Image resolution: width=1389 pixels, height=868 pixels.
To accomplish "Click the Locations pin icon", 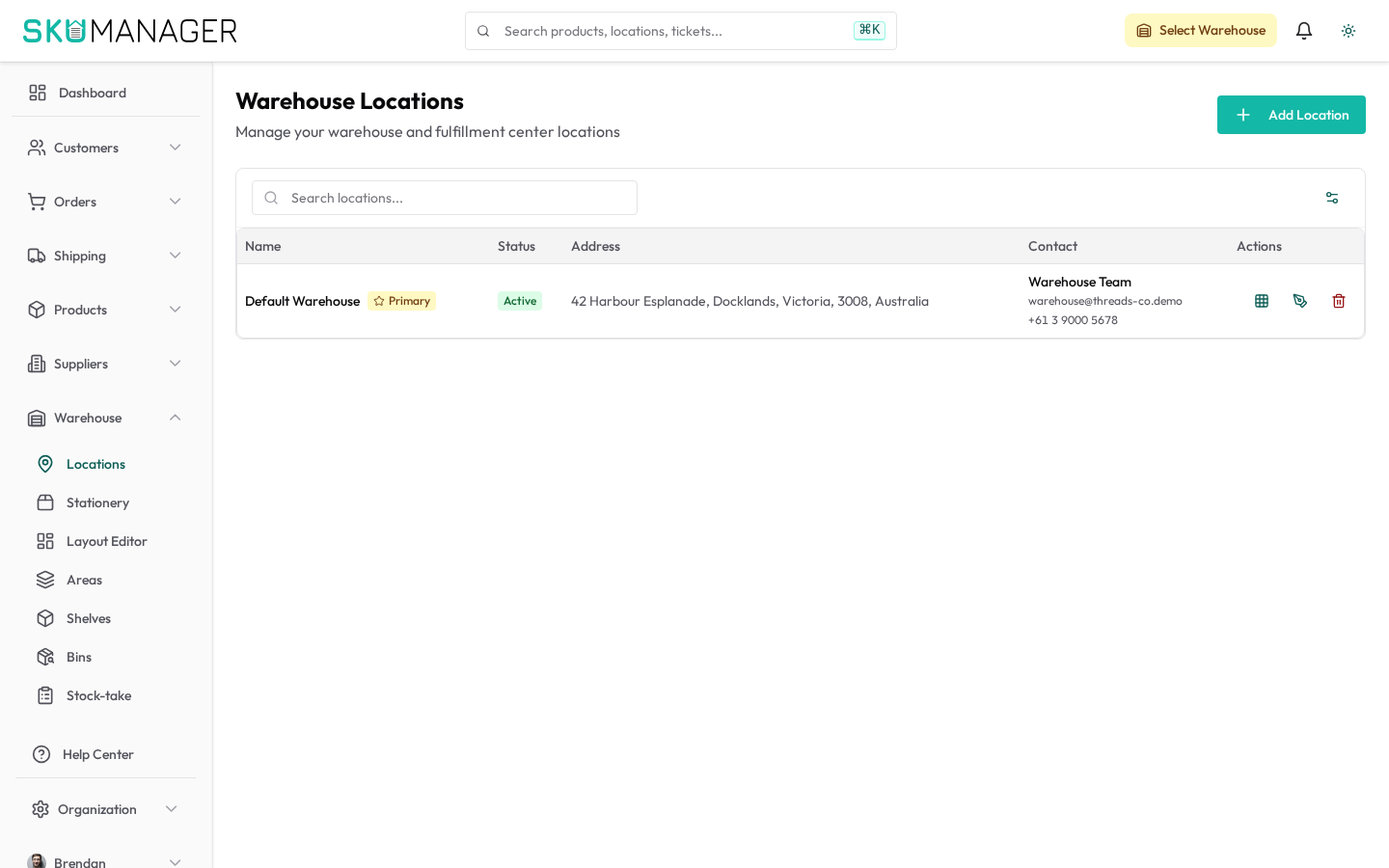I will 45,464.
